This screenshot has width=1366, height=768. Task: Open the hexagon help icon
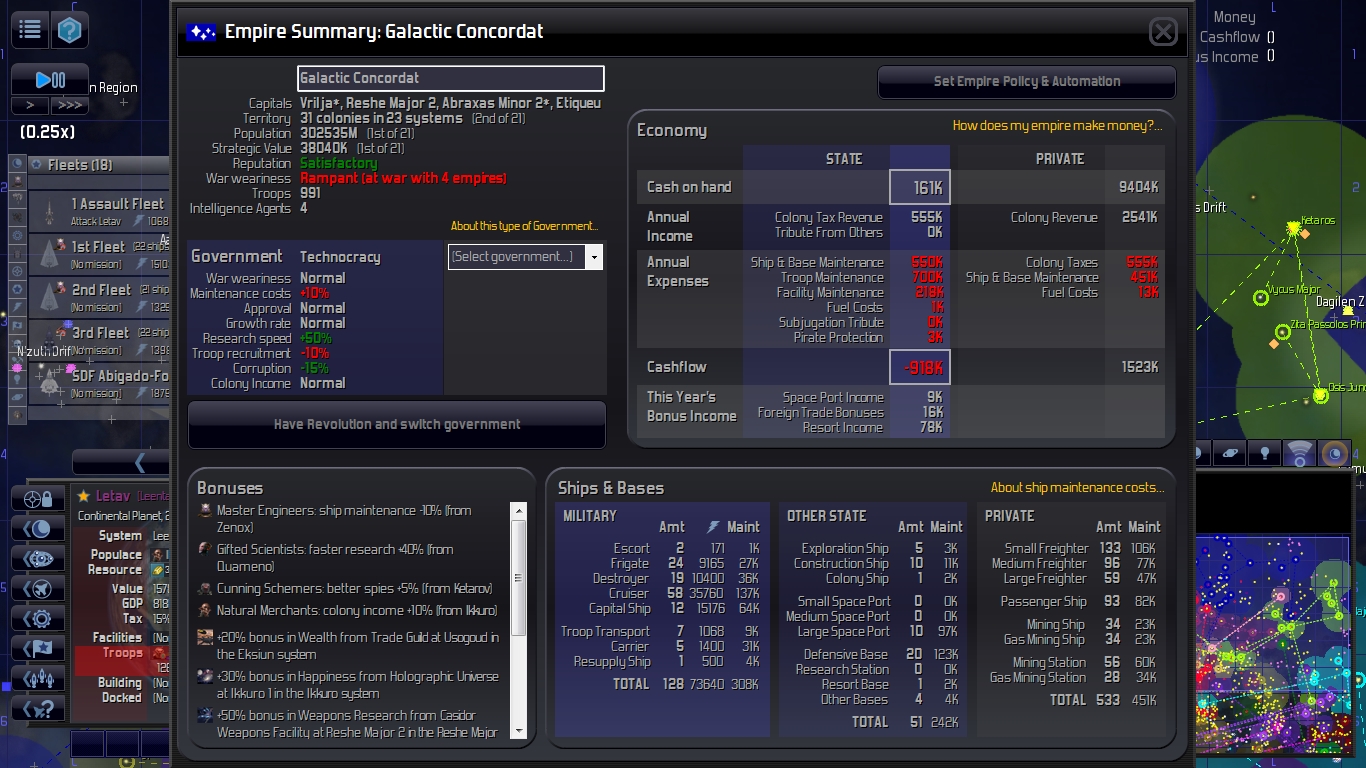click(69, 30)
